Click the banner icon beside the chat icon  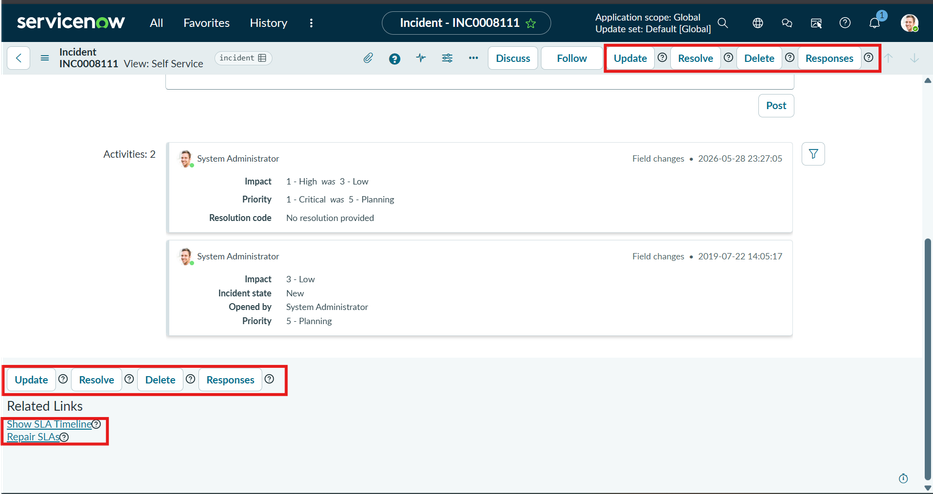816,23
